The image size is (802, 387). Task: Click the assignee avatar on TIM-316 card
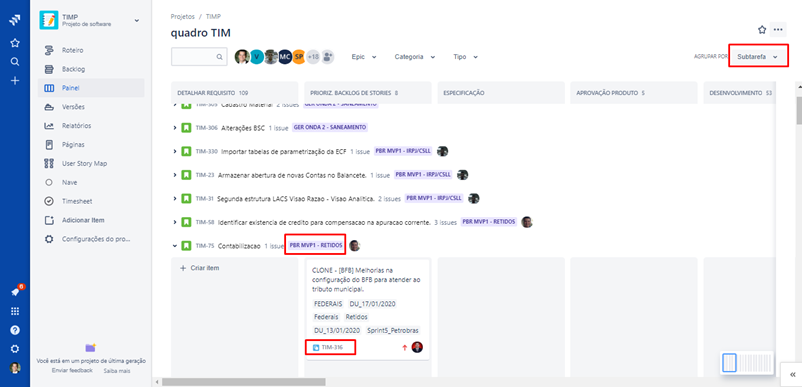tap(417, 347)
